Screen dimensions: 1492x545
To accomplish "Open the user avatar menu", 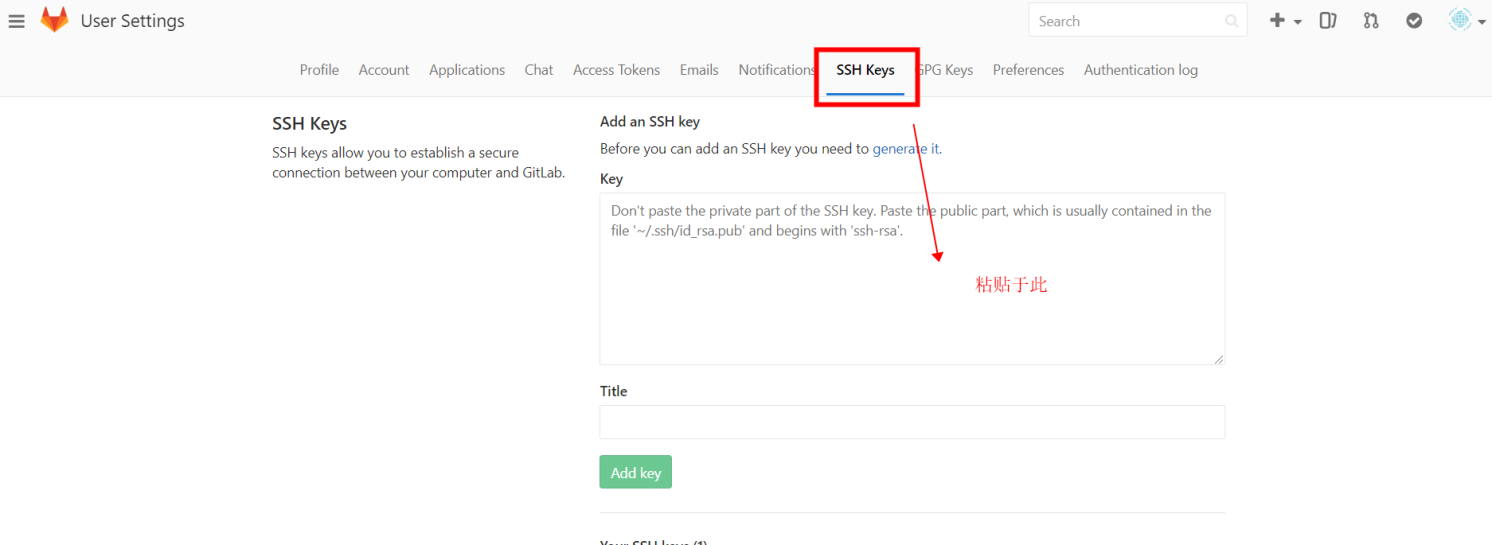I will coord(1467,20).
